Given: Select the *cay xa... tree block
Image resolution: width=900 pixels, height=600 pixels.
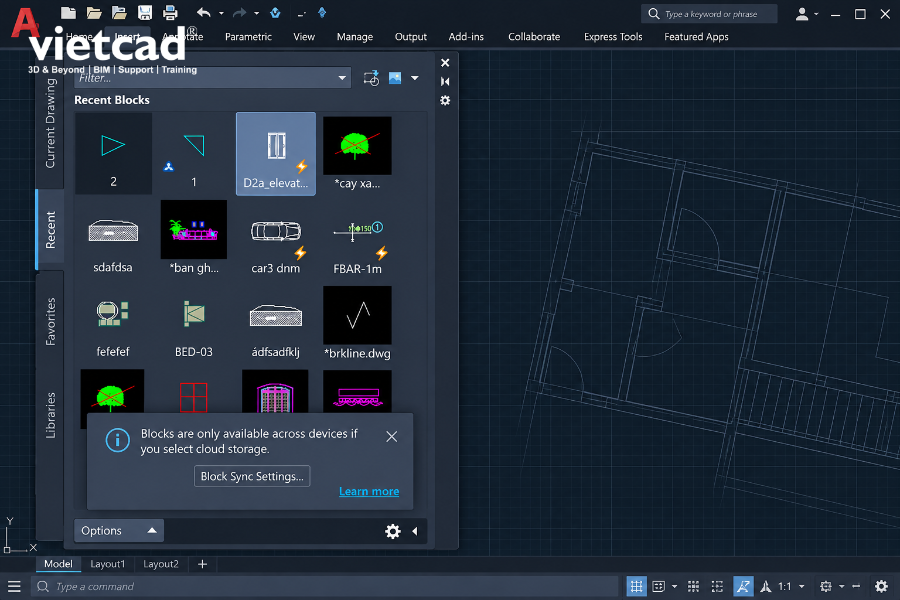Looking at the screenshot, I should click(x=357, y=153).
